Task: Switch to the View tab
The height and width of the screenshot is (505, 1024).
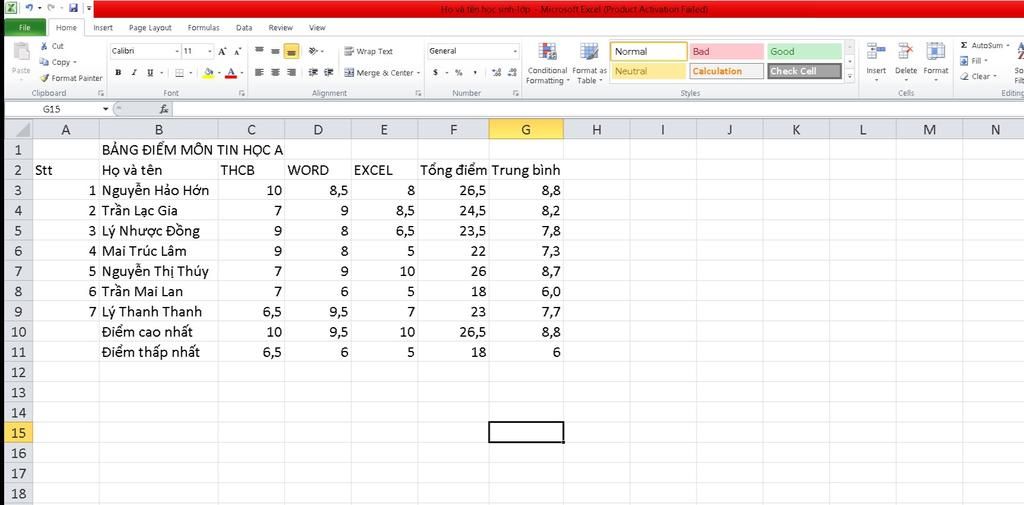Action: [x=317, y=27]
